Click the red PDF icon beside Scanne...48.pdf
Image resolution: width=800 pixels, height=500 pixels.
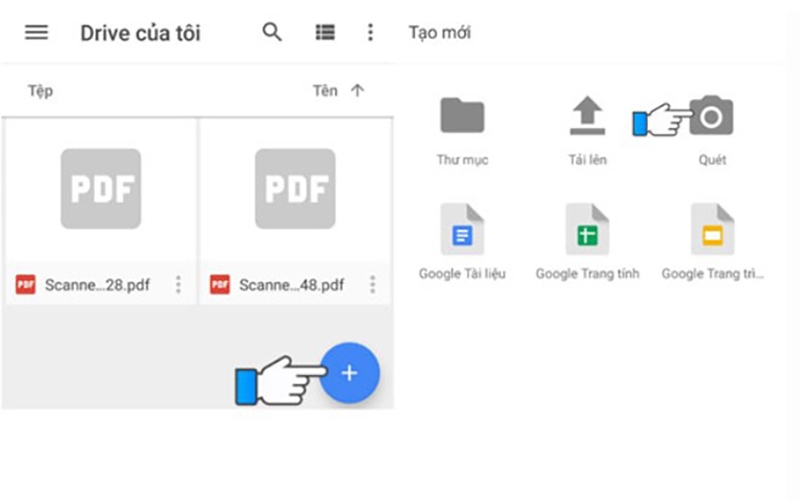tap(220, 285)
